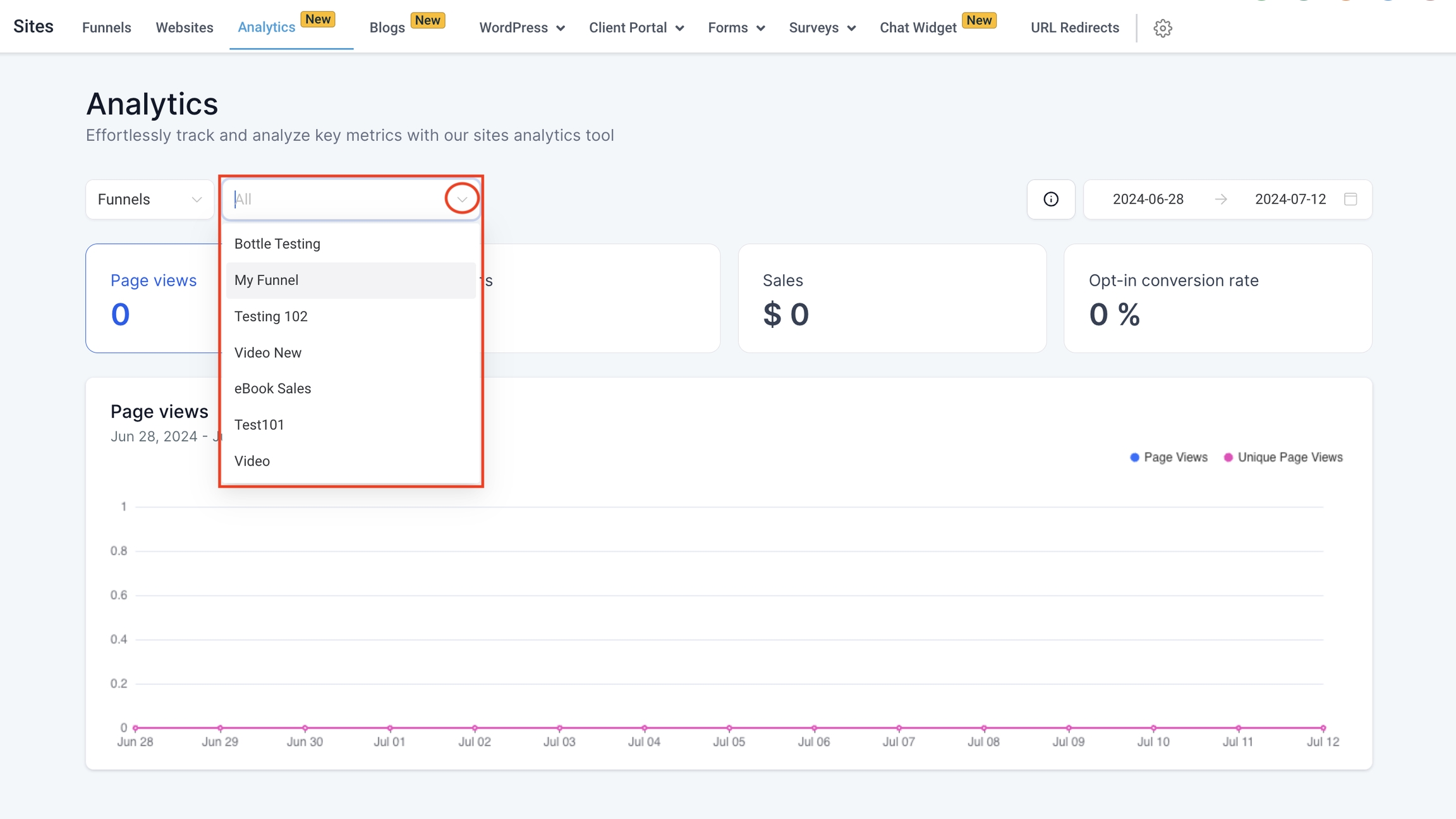Switch to the Websites tab
Image resolution: width=1456 pixels, height=819 pixels.
pos(185,28)
